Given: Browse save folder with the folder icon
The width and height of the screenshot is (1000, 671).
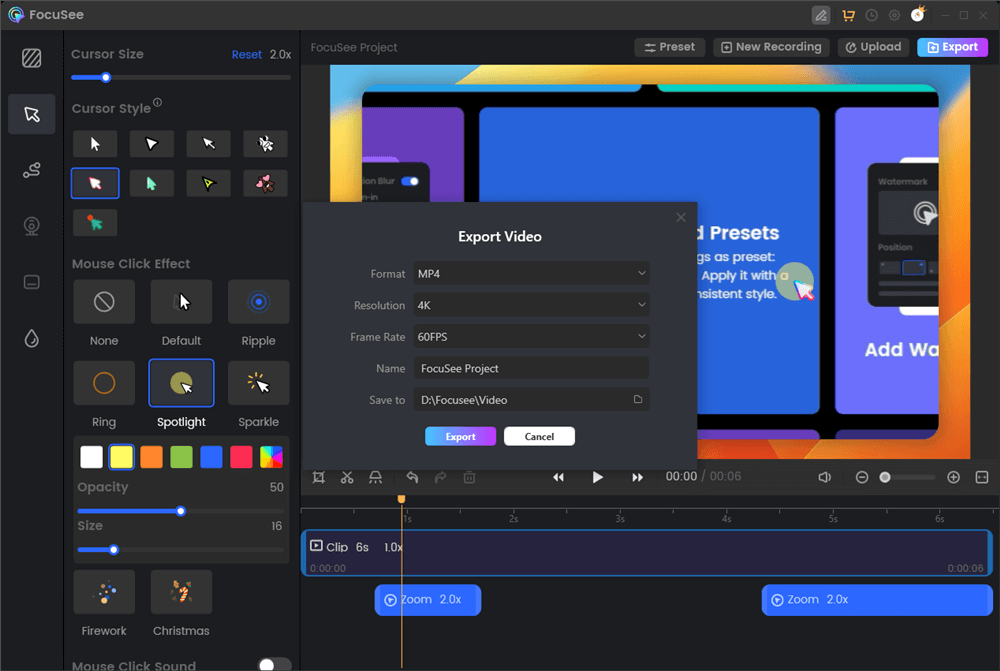Looking at the screenshot, I should (638, 399).
